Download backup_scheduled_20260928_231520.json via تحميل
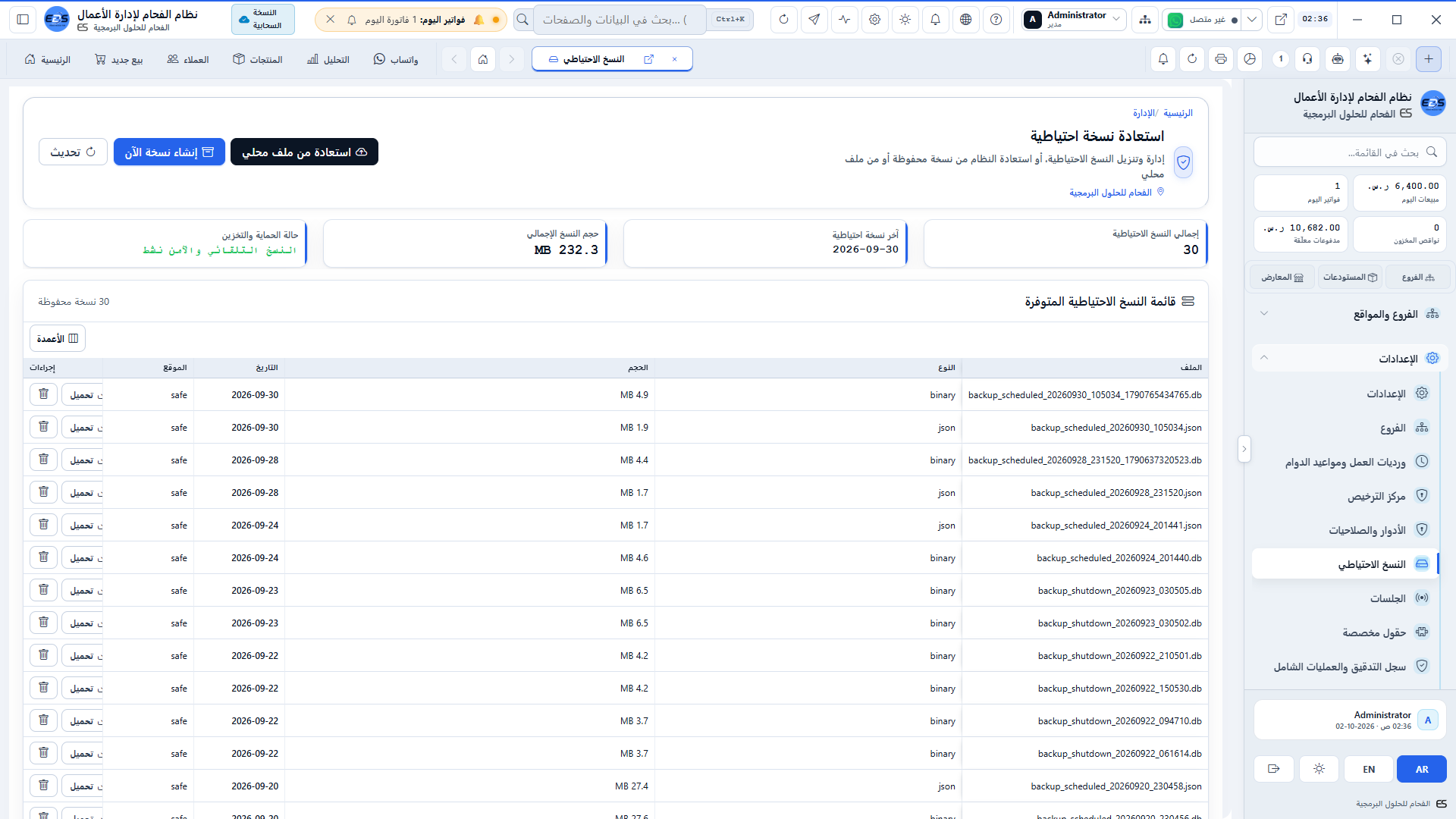 (x=82, y=492)
